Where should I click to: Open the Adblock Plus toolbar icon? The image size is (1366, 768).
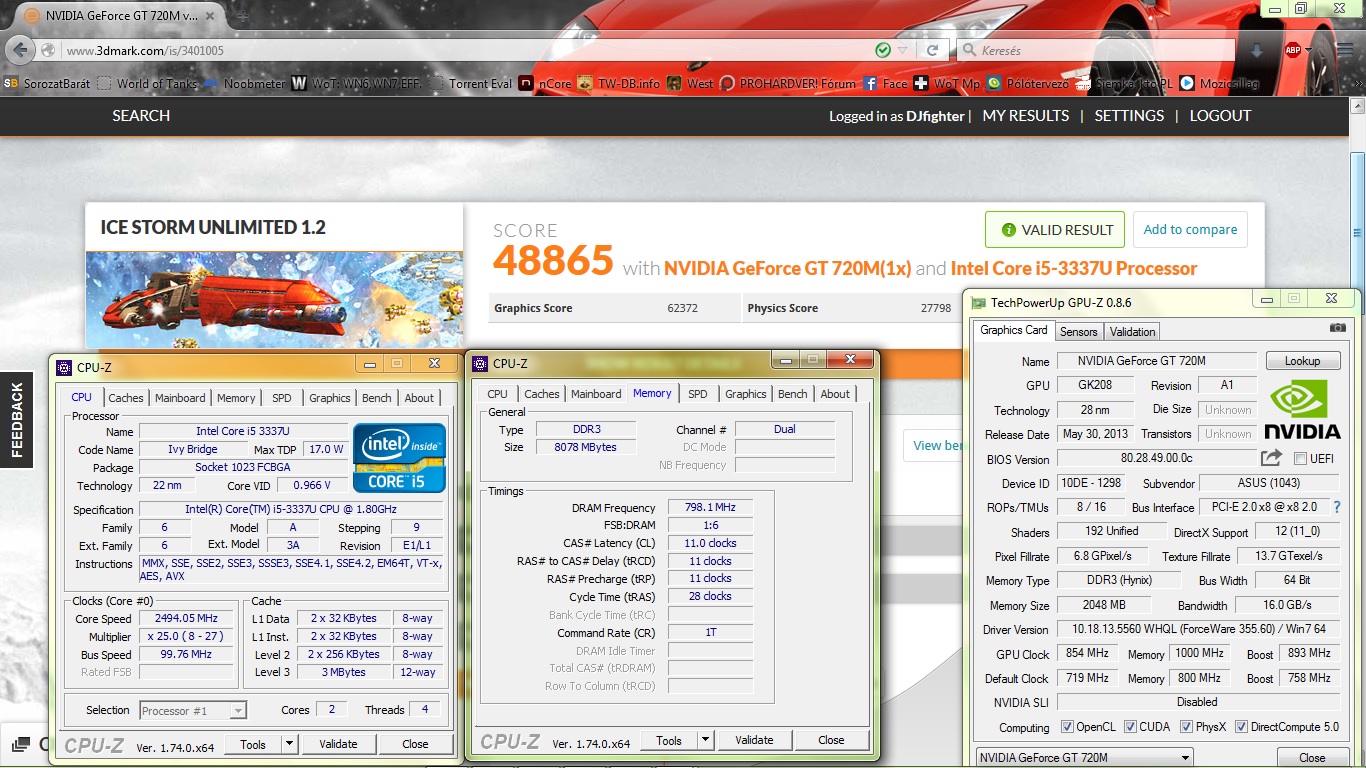1292,50
